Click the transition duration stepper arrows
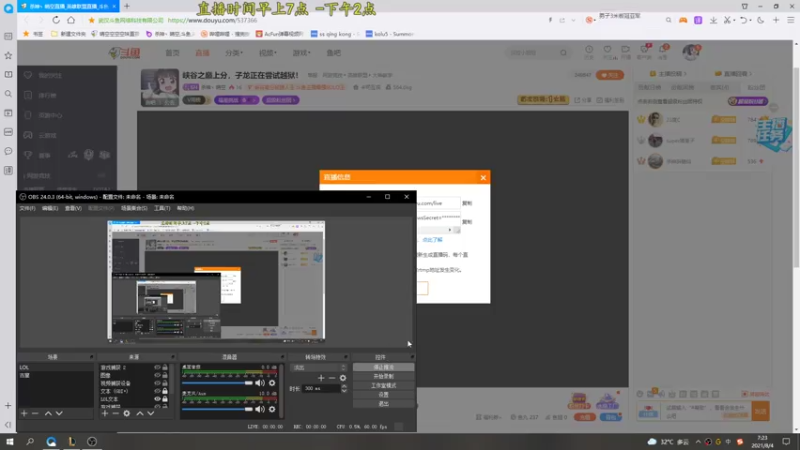800x450 pixels. coord(344,388)
